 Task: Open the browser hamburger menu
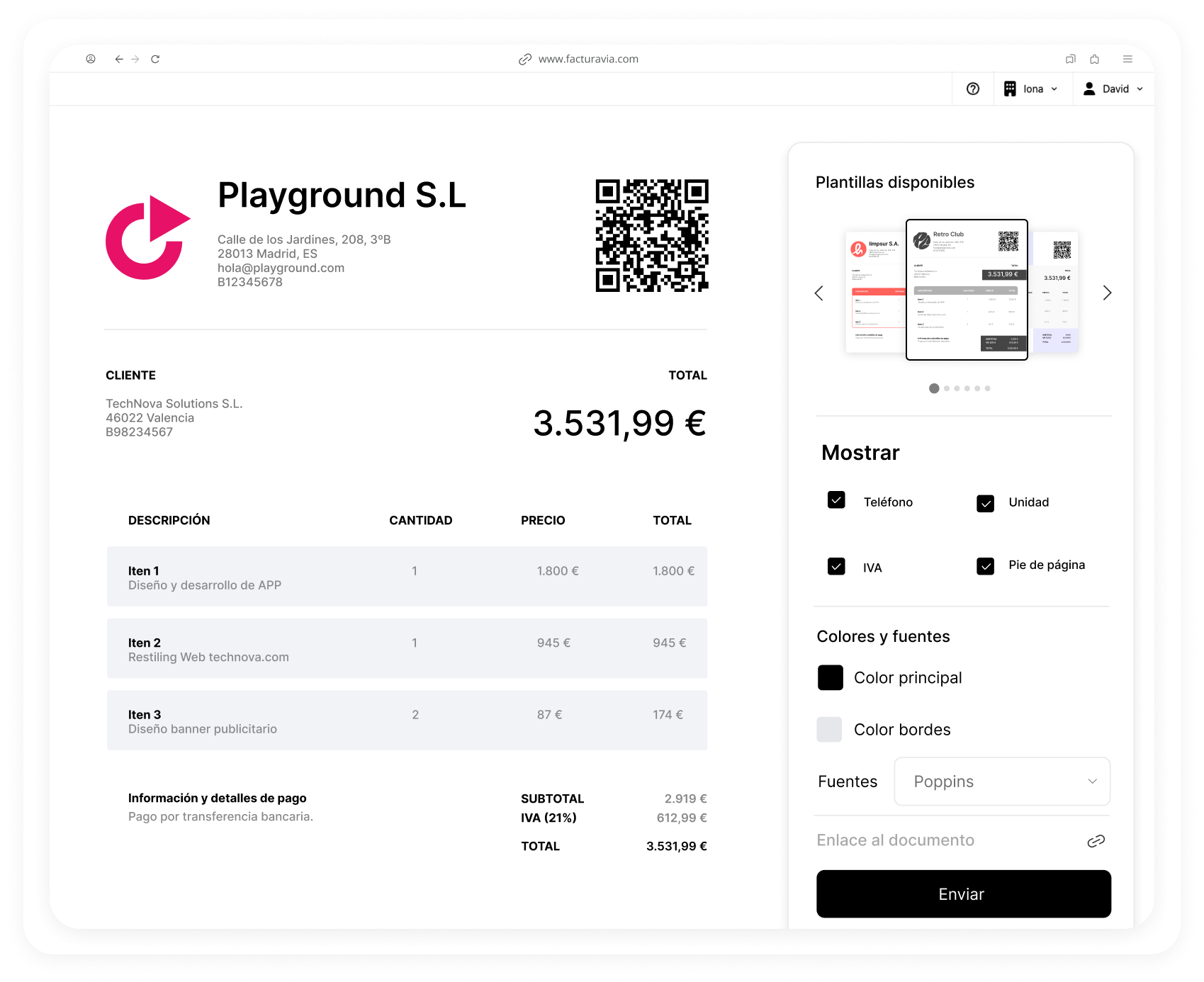1127,59
